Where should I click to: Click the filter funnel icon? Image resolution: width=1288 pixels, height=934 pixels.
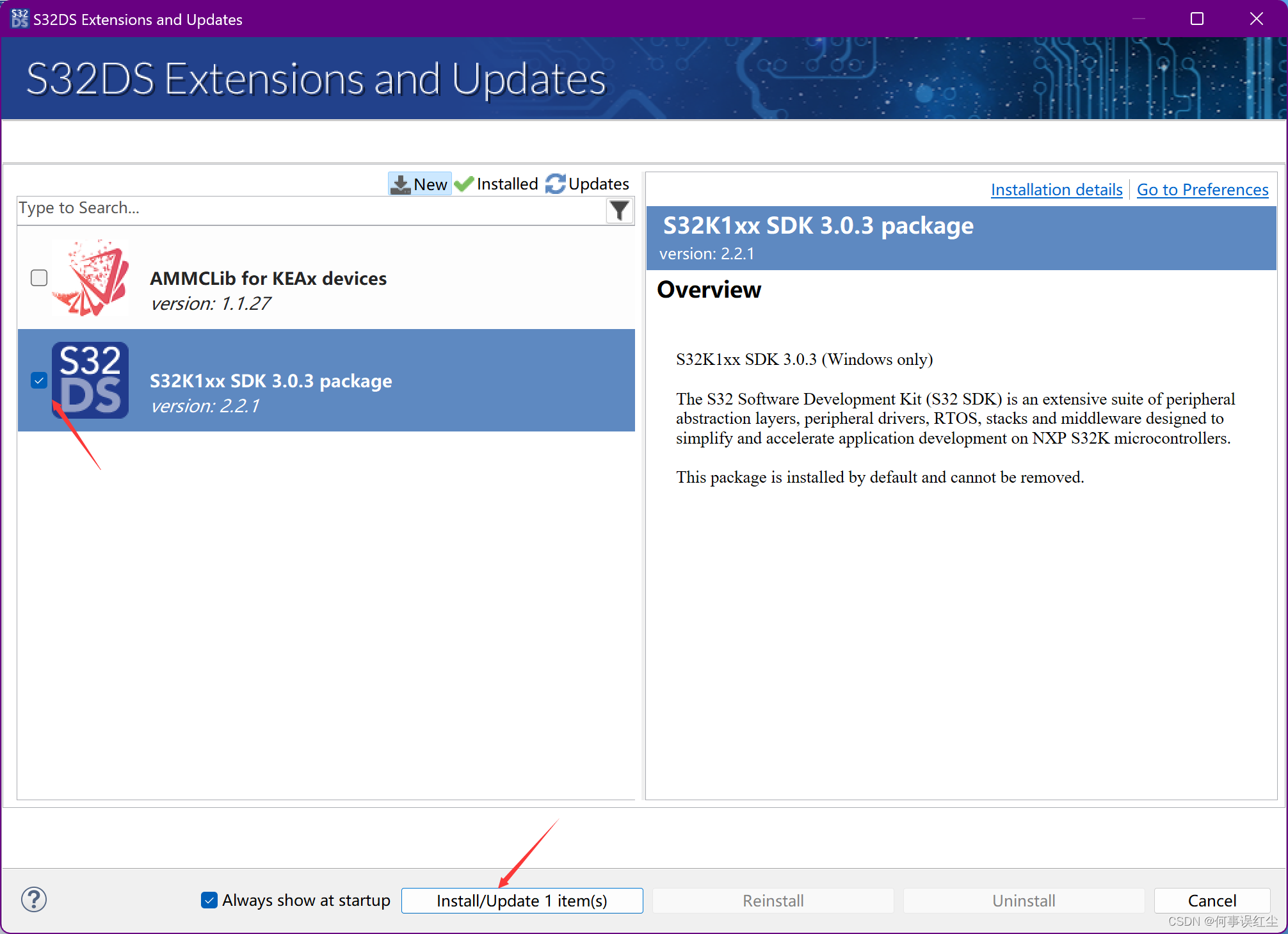click(x=619, y=210)
